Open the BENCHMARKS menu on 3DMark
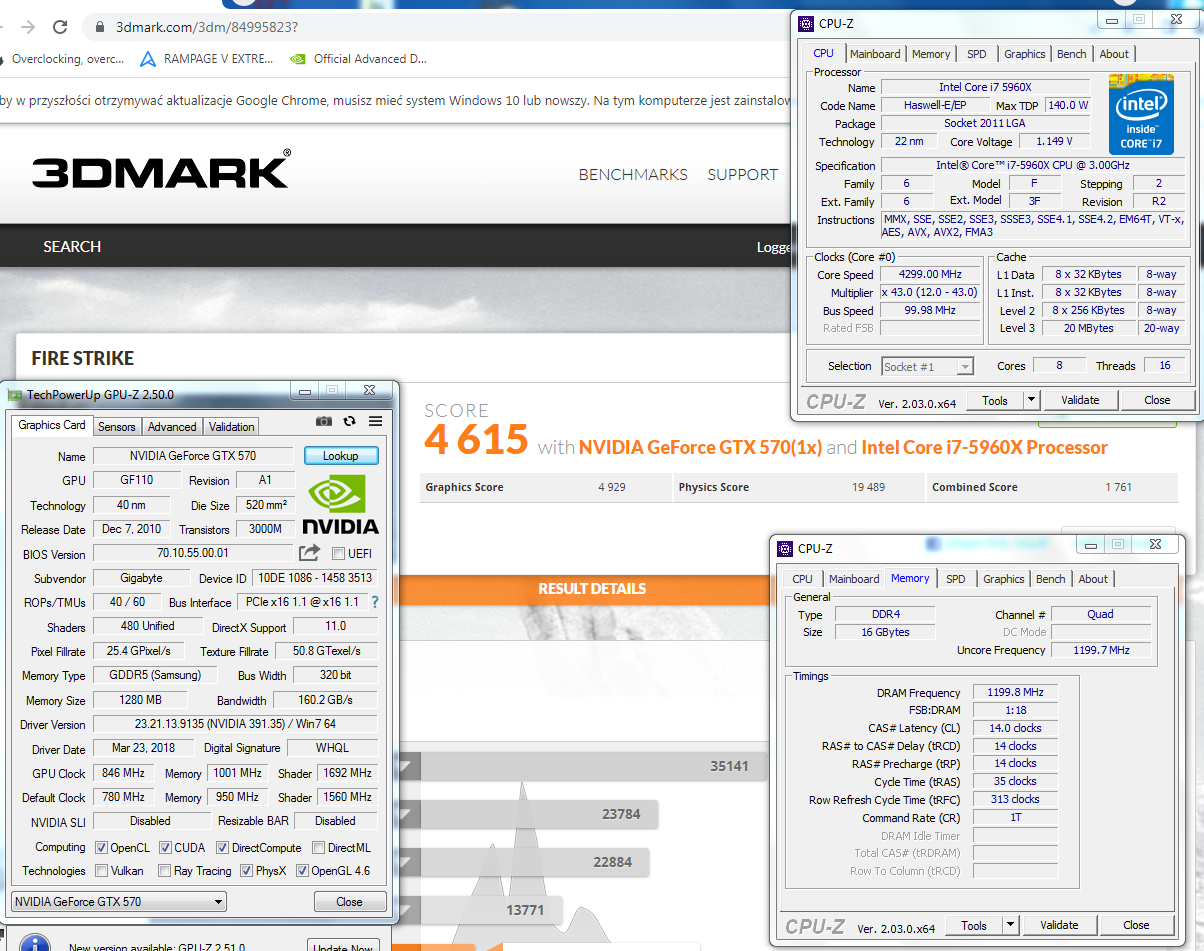The height and width of the screenshot is (951, 1204). 633,174
